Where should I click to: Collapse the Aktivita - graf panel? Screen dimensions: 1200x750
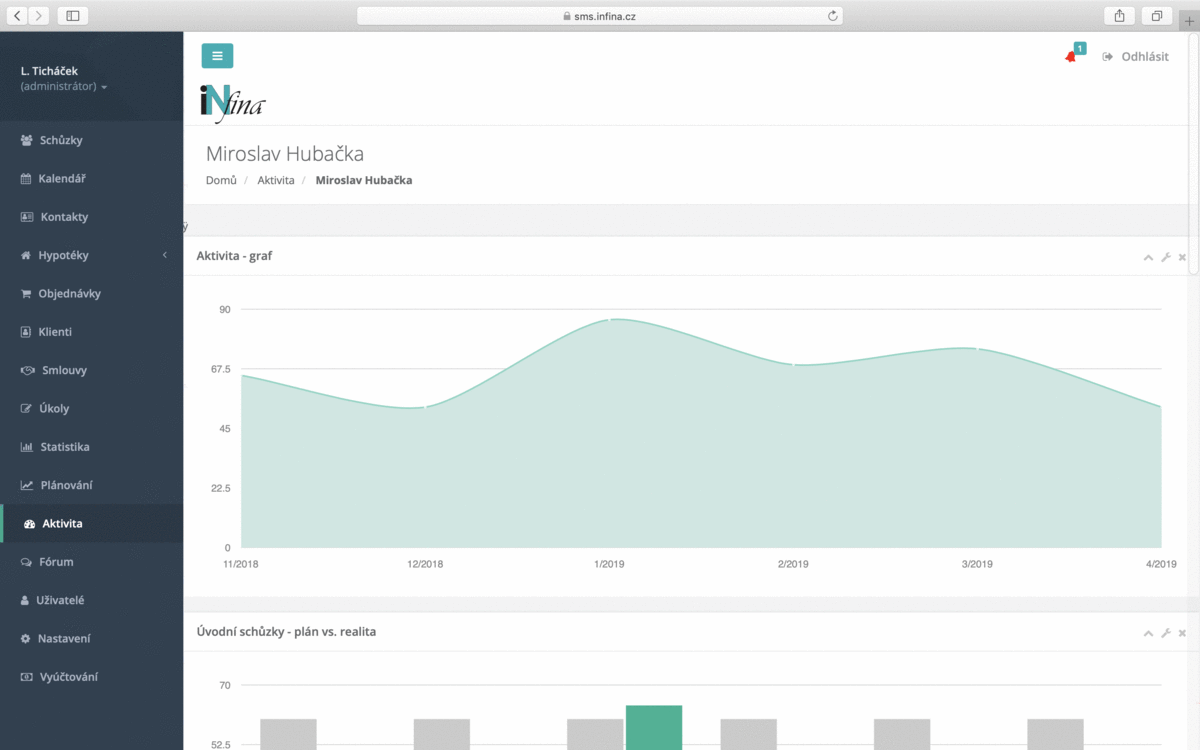pyautogui.click(x=1148, y=257)
